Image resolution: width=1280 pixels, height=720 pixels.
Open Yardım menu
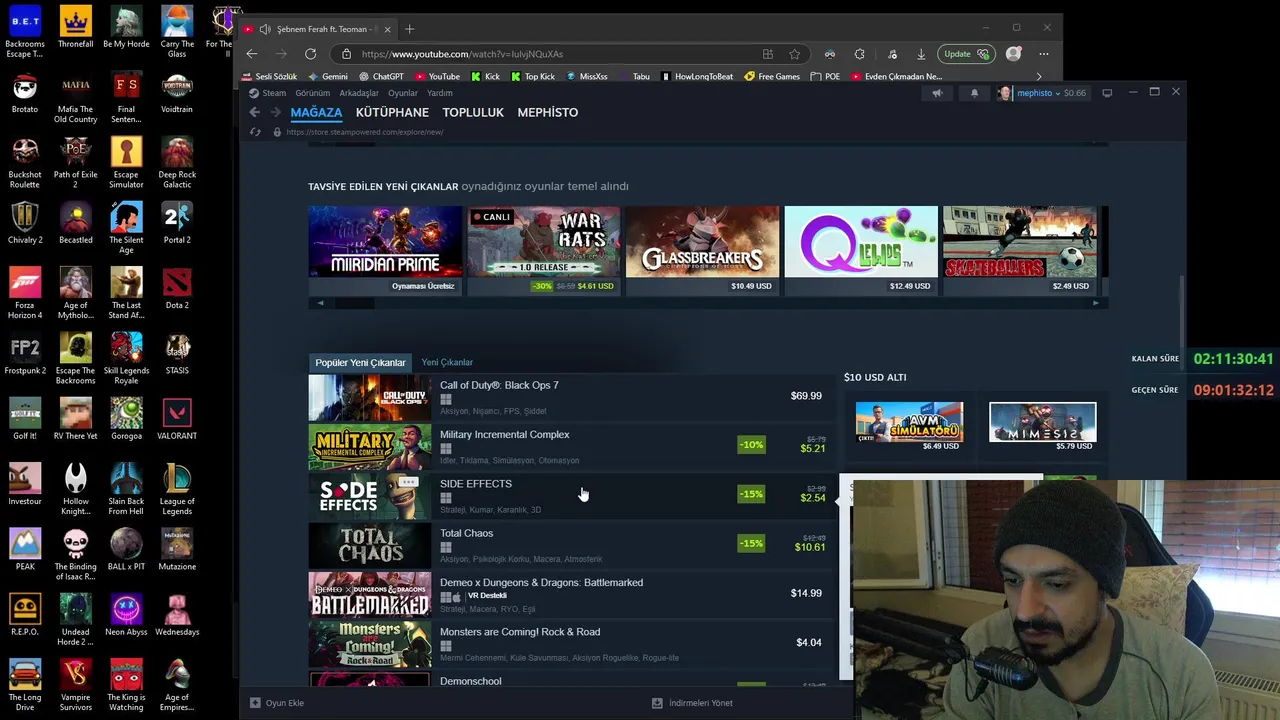click(440, 93)
